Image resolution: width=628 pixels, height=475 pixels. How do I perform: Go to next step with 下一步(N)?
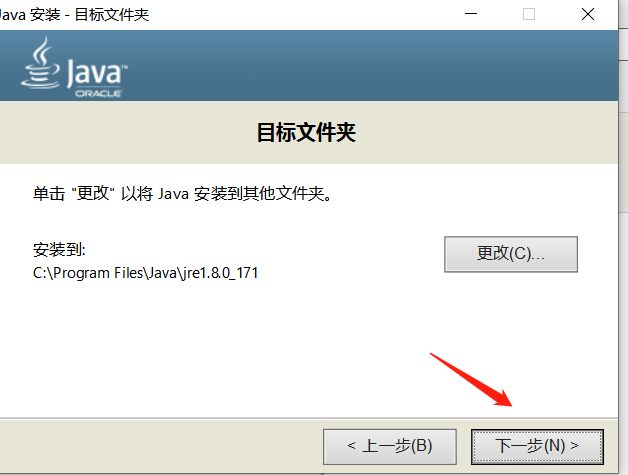537,447
